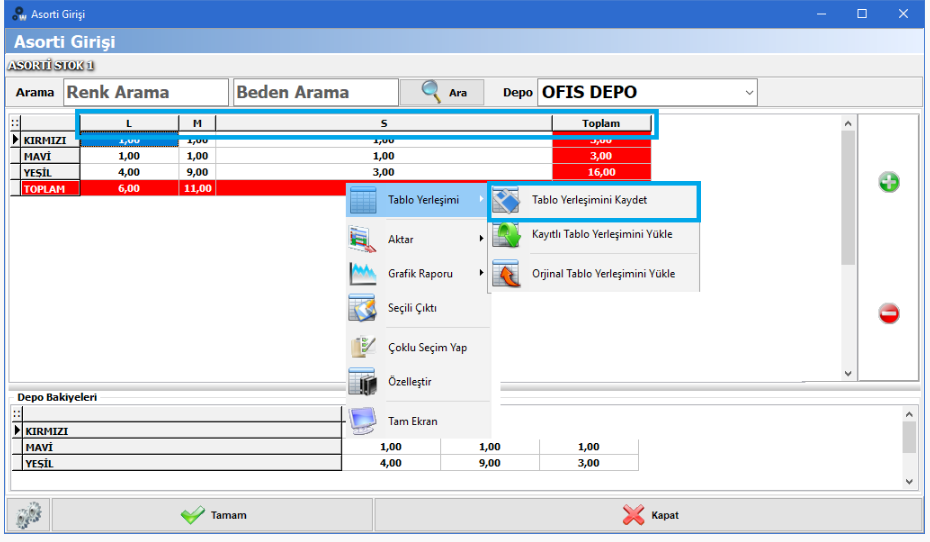930x542 pixels.
Task: Click MAVİ row S cell in top table
Action: click(384, 156)
